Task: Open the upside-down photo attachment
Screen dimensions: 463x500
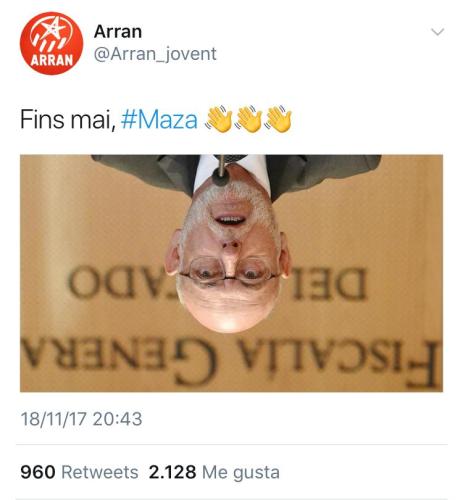Action: click(x=231, y=273)
